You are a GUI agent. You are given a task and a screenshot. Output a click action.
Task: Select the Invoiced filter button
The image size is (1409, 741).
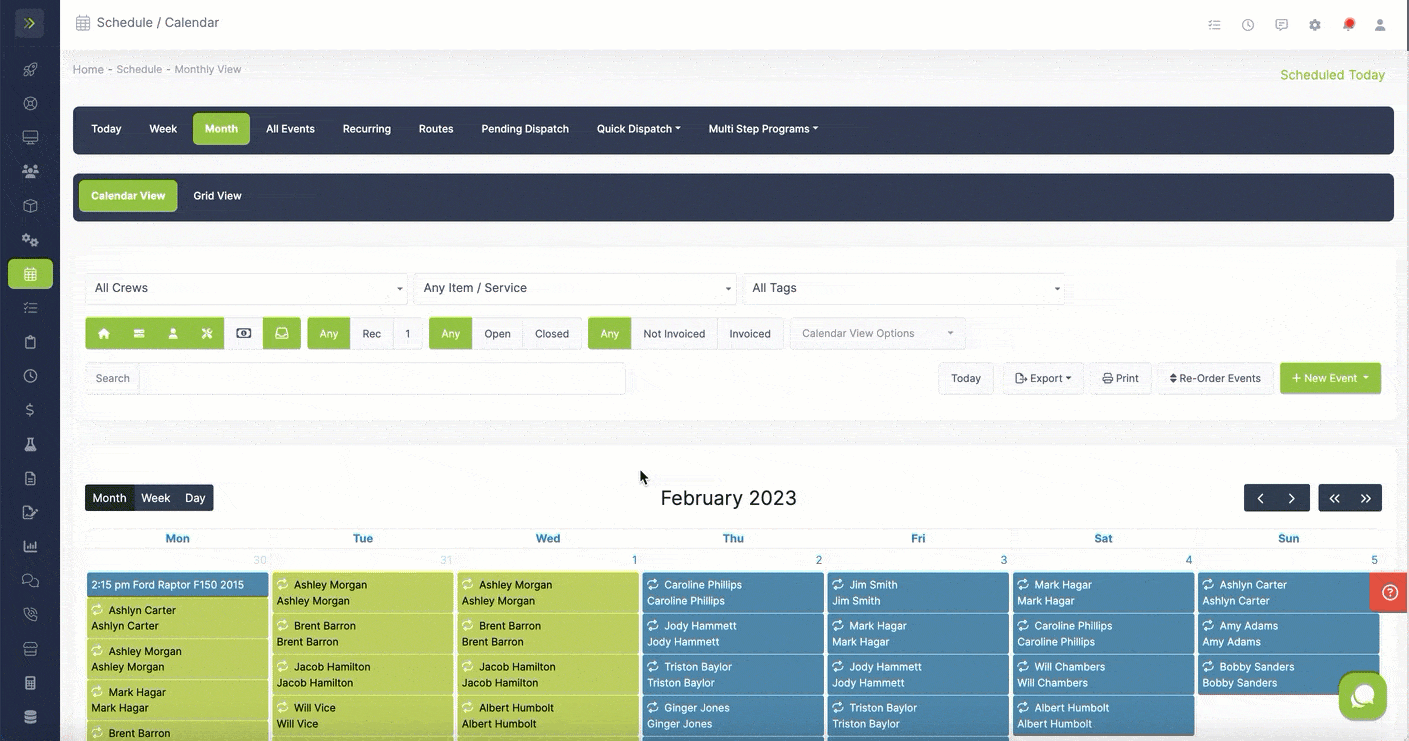[x=750, y=334]
